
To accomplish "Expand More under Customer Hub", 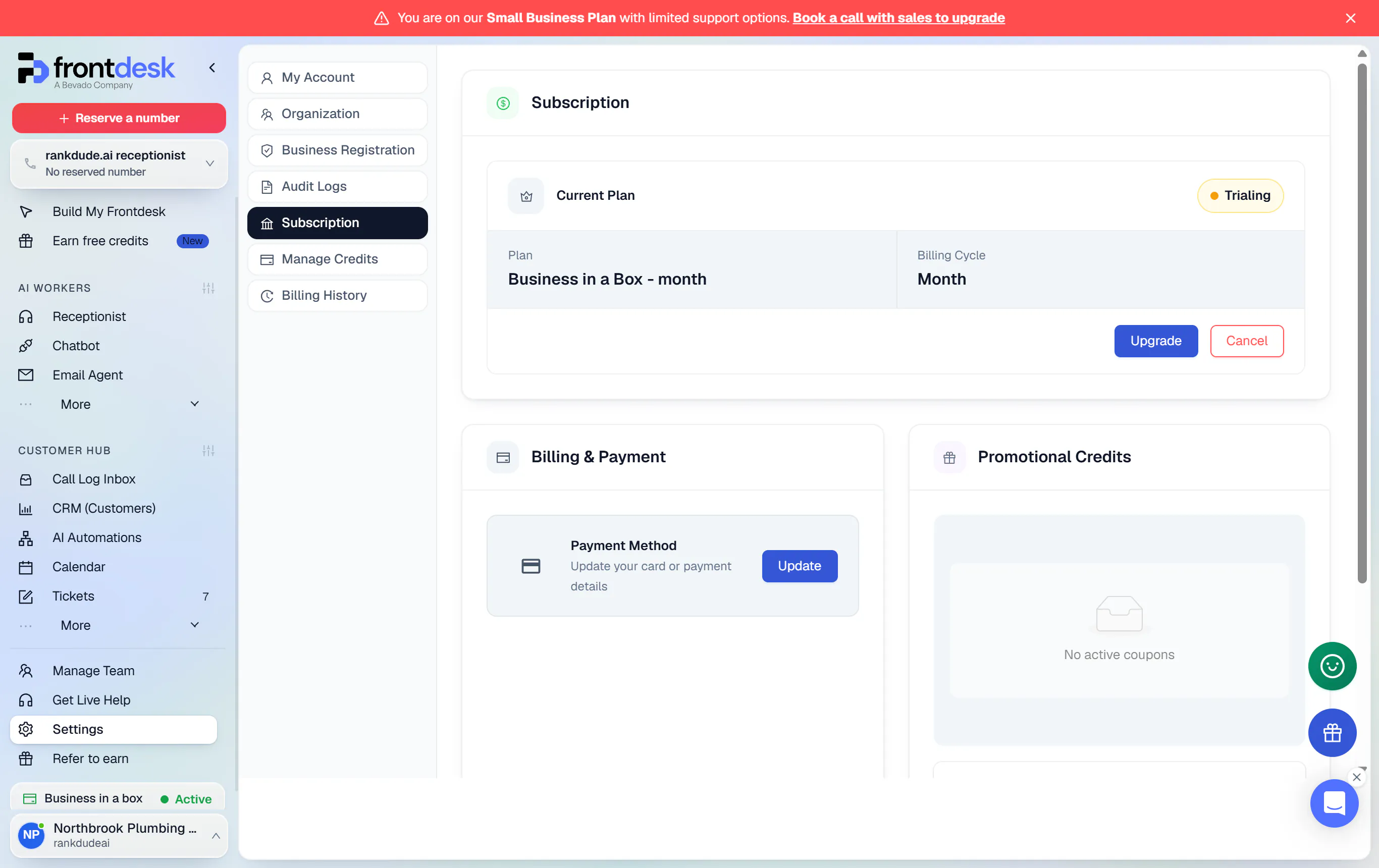I will [119, 625].
